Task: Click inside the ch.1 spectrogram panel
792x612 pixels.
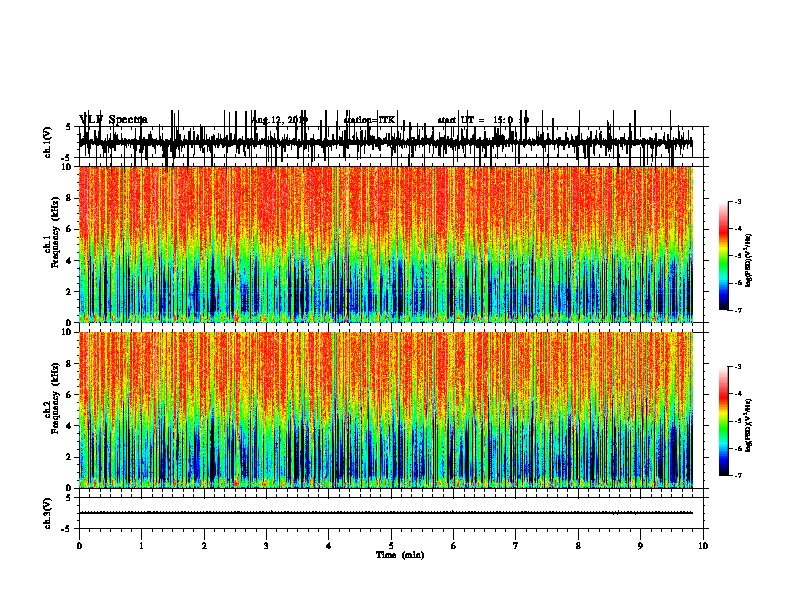Action: [386, 244]
